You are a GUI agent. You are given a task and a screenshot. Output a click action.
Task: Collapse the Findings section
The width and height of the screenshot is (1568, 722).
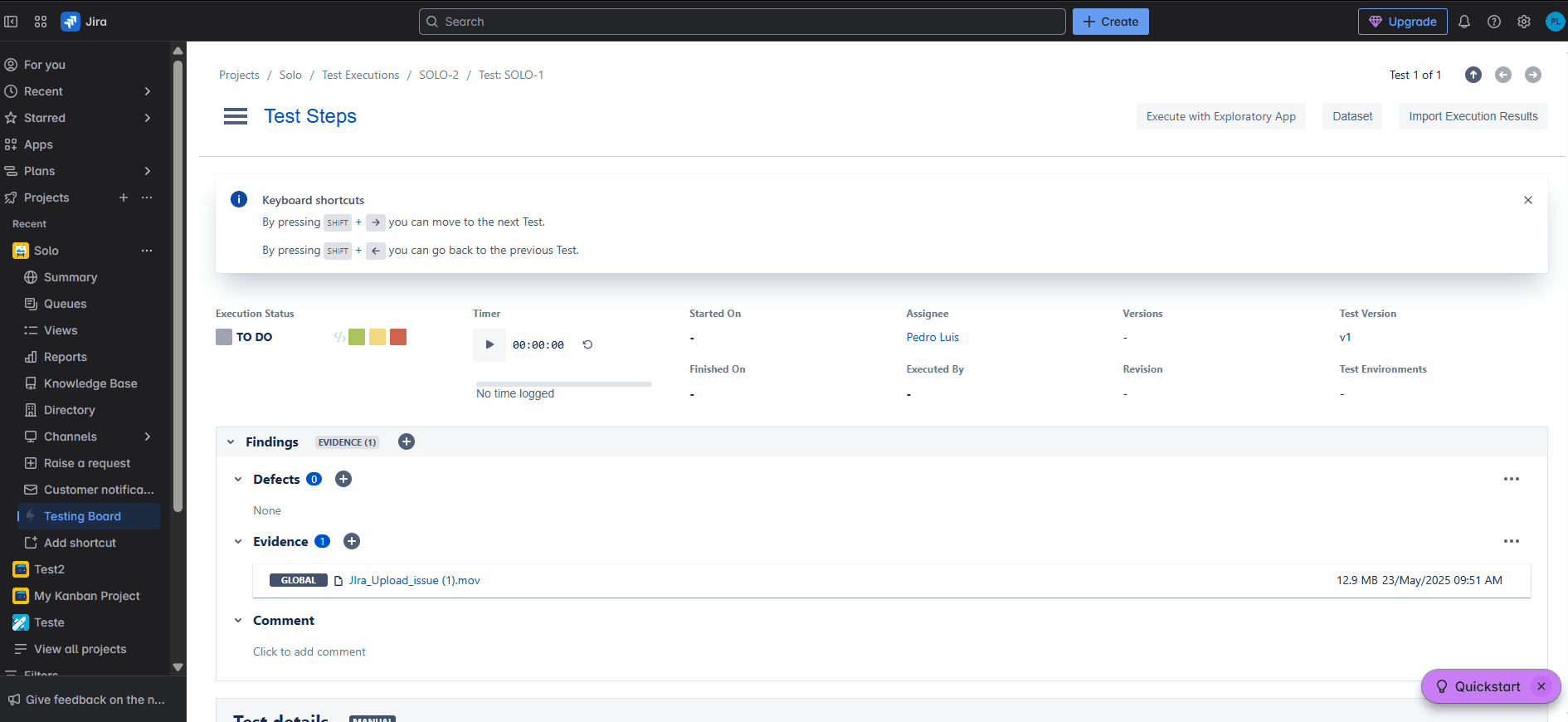click(231, 442)
